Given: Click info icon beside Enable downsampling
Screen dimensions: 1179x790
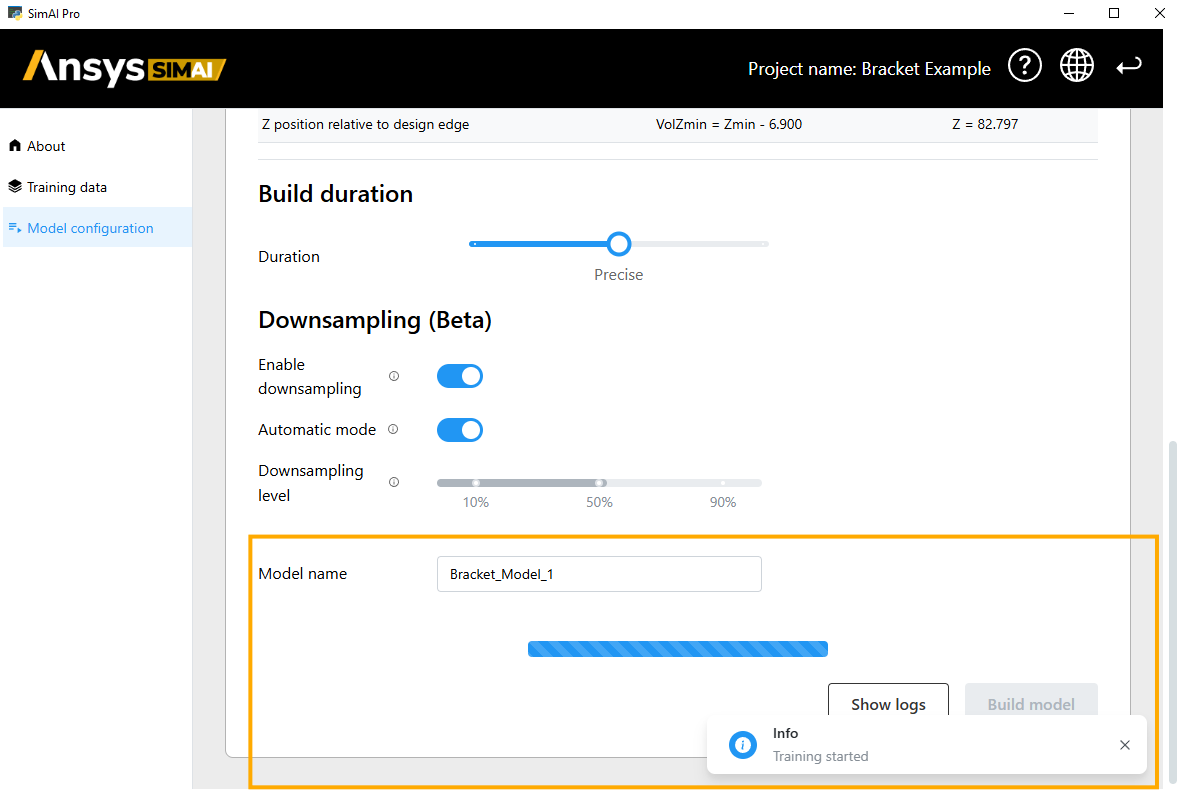Looking at the screenshot, I should (394, 376).
